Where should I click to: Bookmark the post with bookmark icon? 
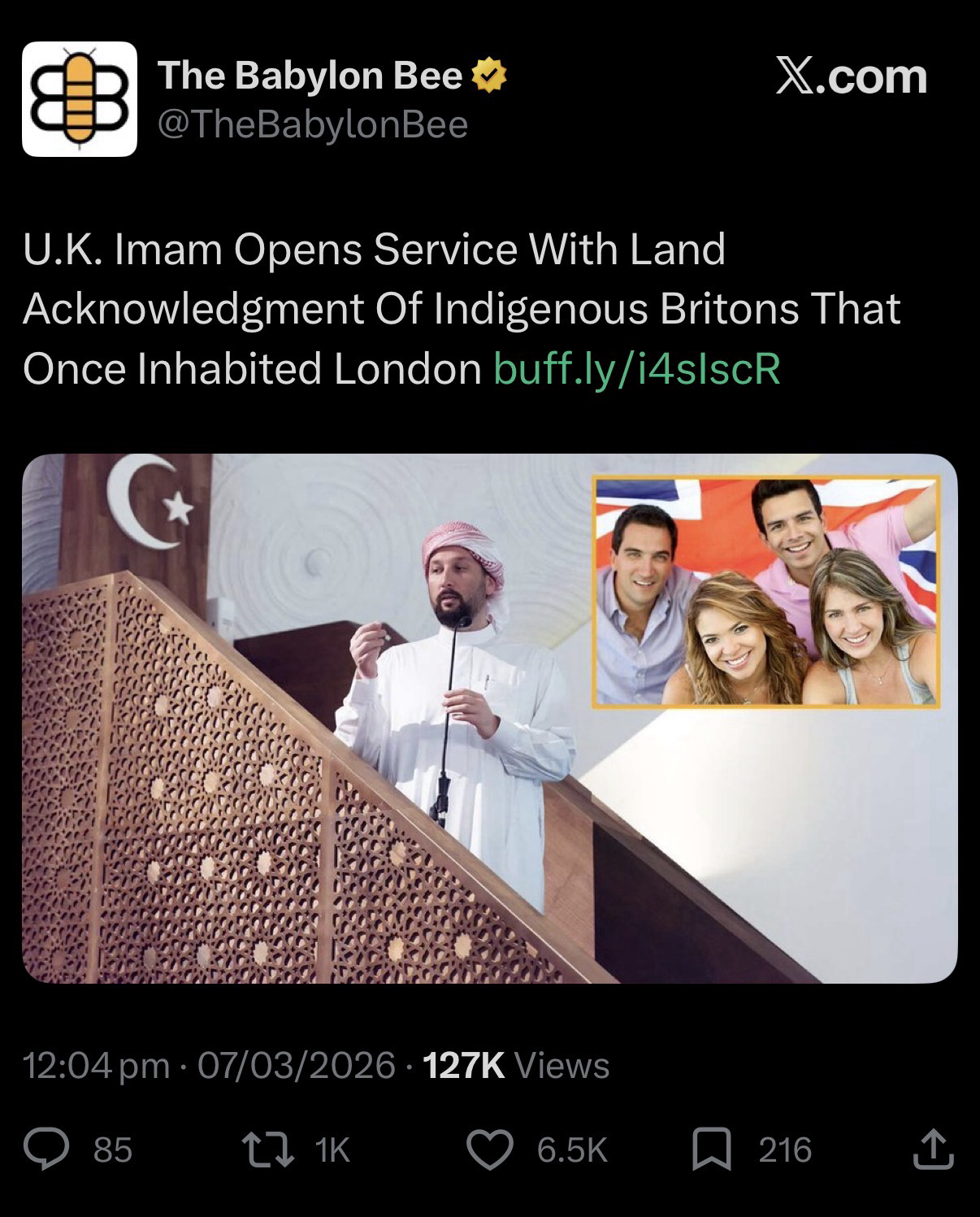(712, 1150)
